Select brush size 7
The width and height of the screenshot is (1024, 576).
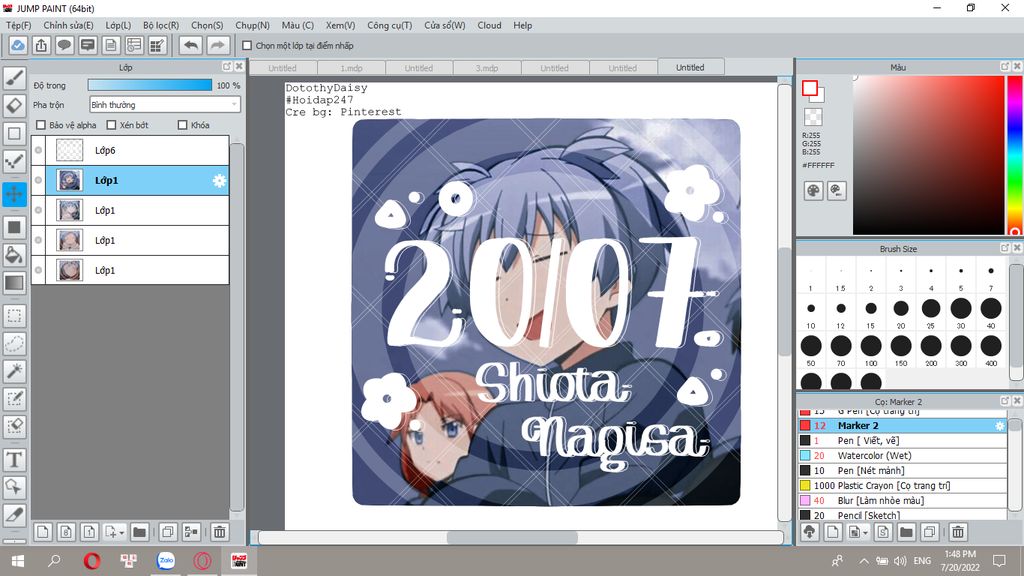click(x=991, y=275)
